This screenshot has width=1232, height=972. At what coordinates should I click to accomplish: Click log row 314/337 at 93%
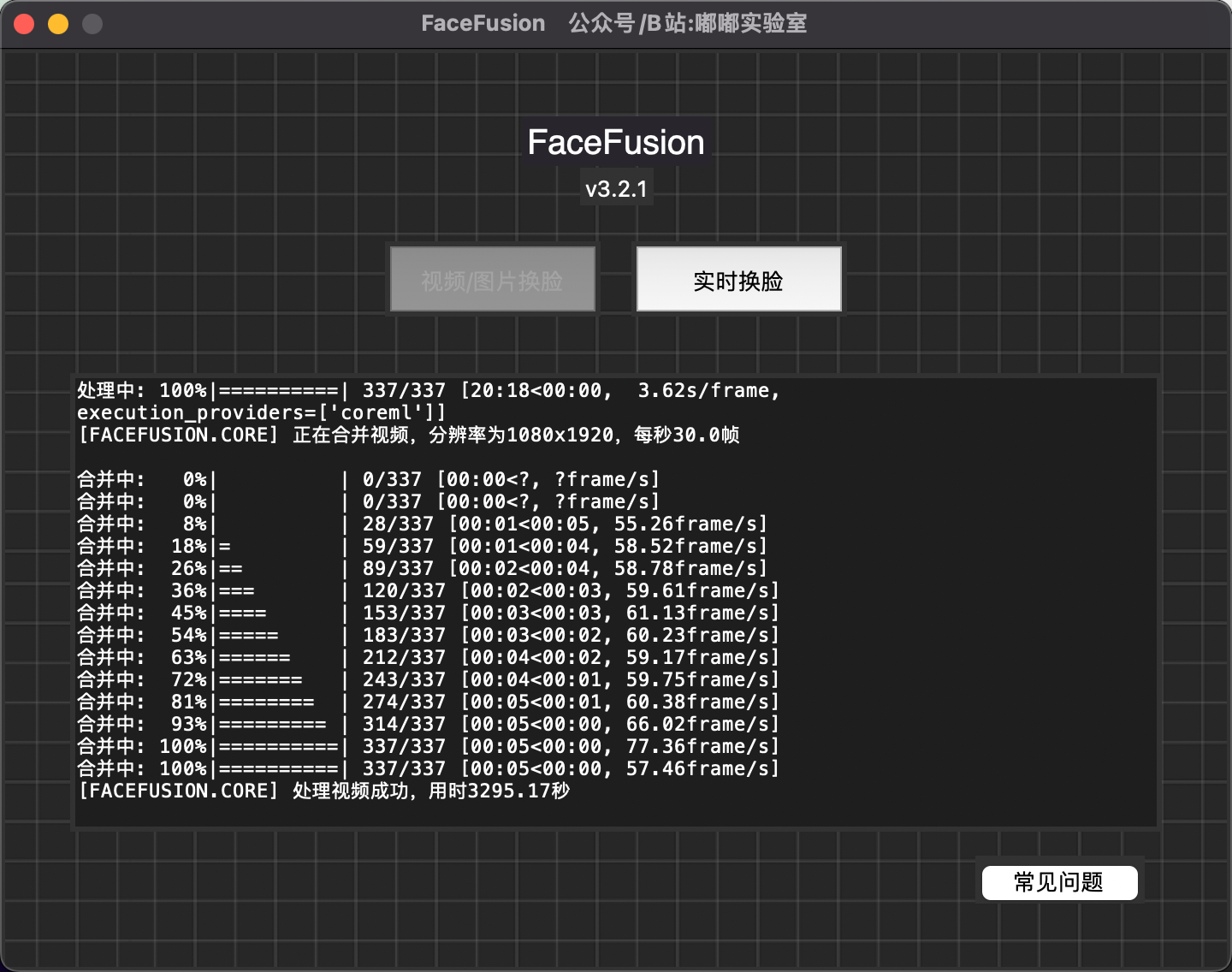(429, 724)
